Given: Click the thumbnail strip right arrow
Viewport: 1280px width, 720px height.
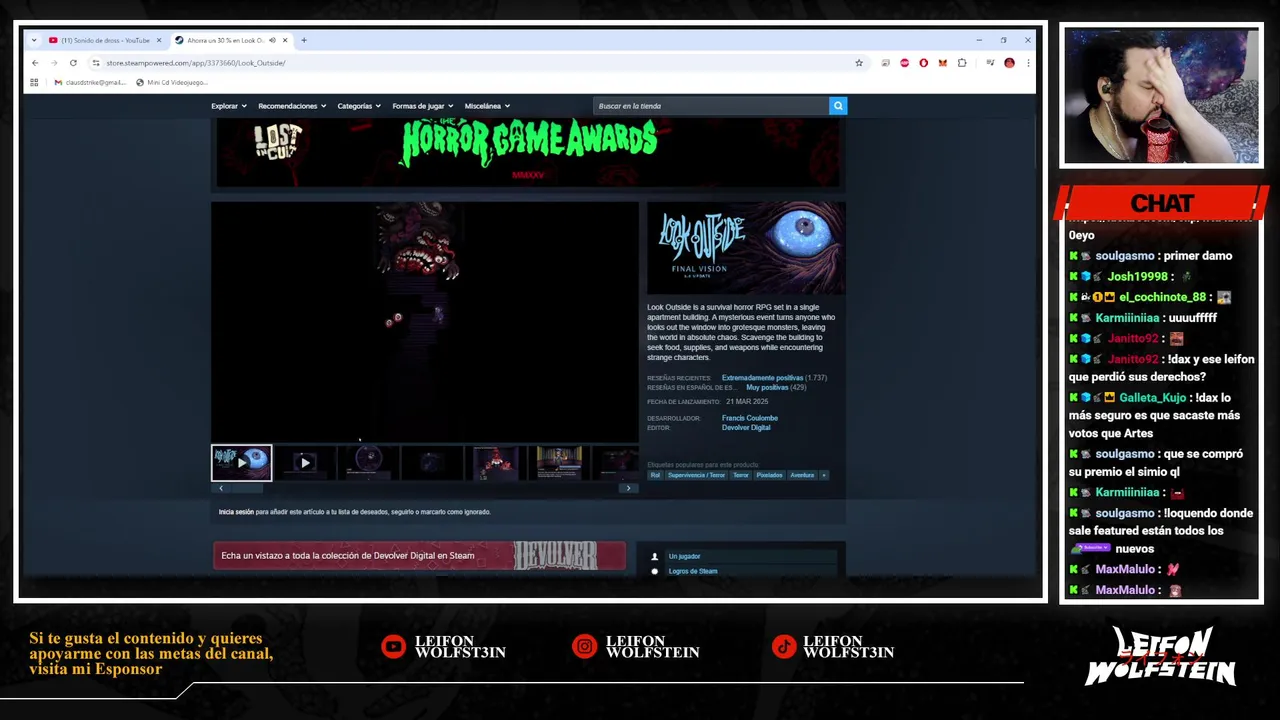Looking at the screenshot, I should coord(628,488).
